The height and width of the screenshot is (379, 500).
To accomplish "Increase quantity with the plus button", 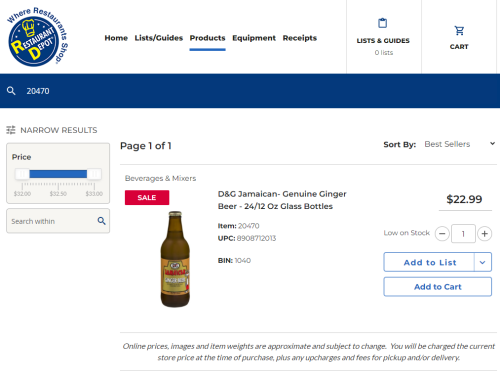I will [x=485, y=234].
